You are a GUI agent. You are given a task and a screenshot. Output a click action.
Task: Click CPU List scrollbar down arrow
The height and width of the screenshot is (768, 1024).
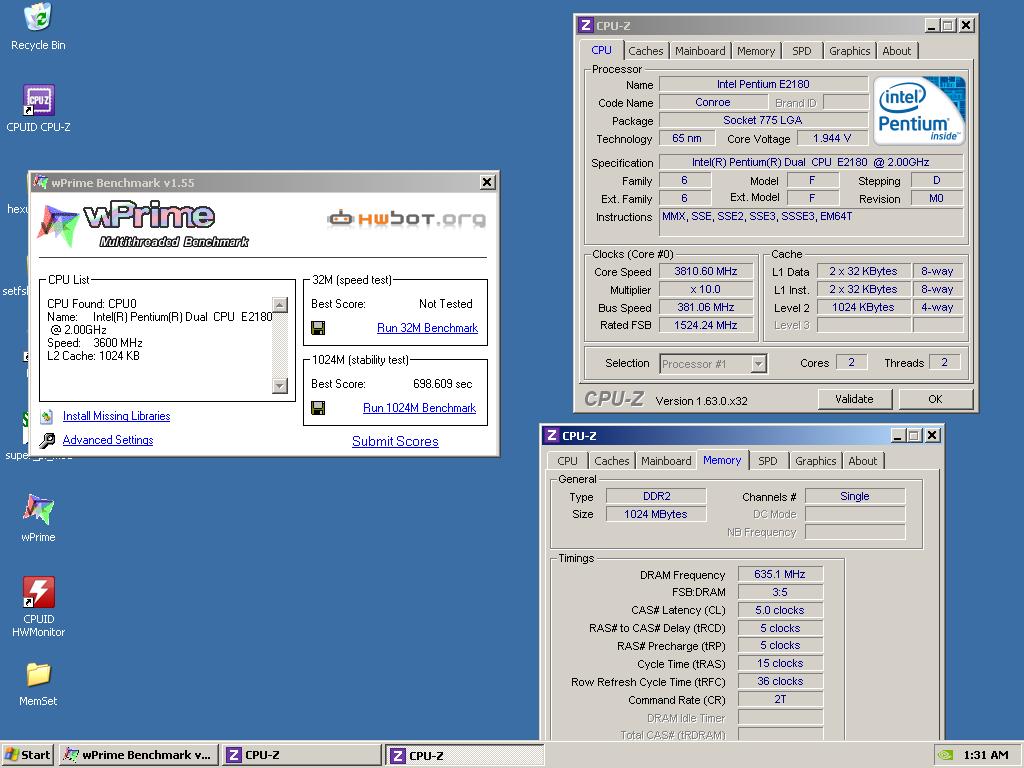coord(280,386)
